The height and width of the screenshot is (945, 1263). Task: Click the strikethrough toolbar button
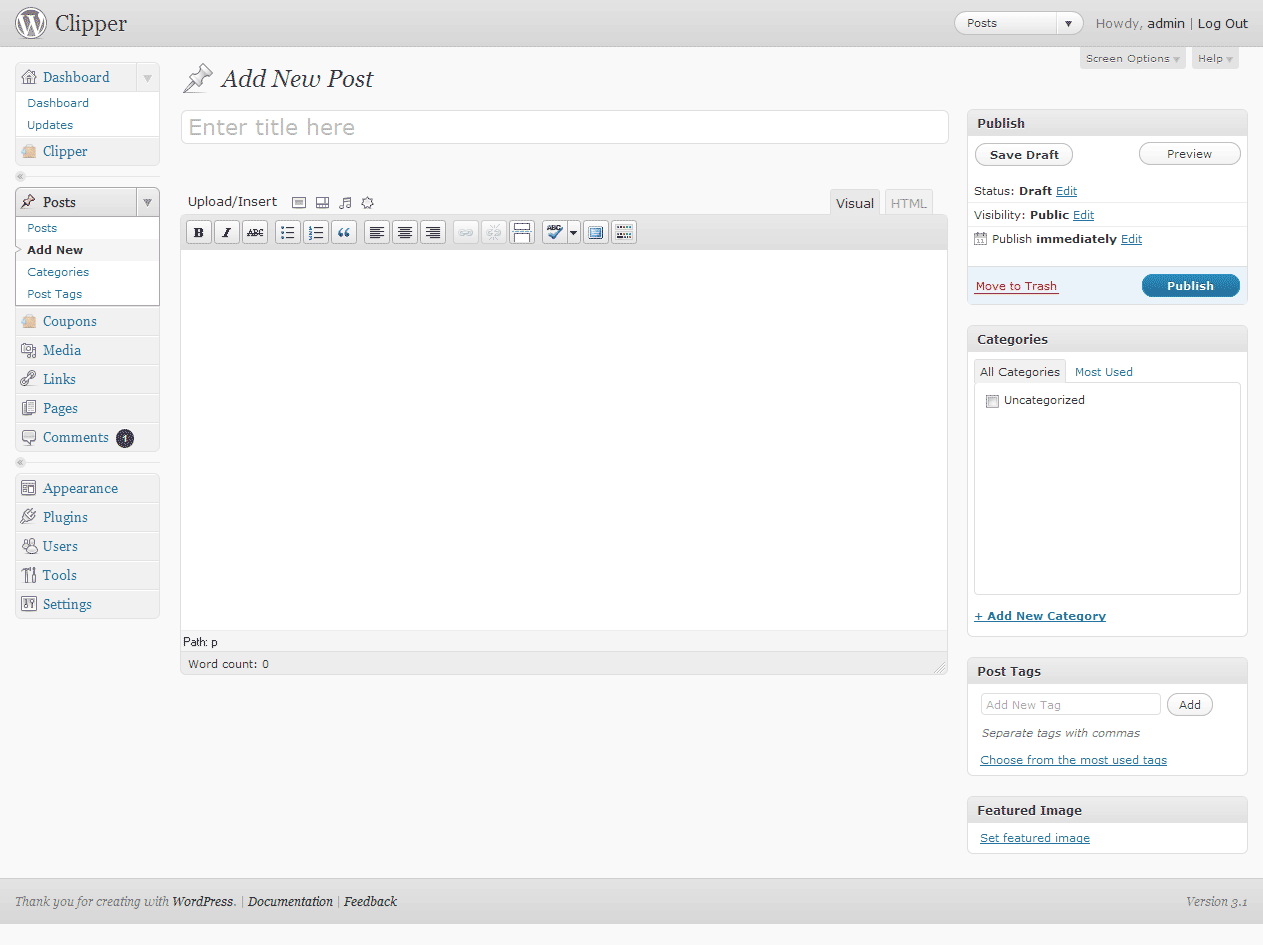pyautogui.click(x=255, y=233)
